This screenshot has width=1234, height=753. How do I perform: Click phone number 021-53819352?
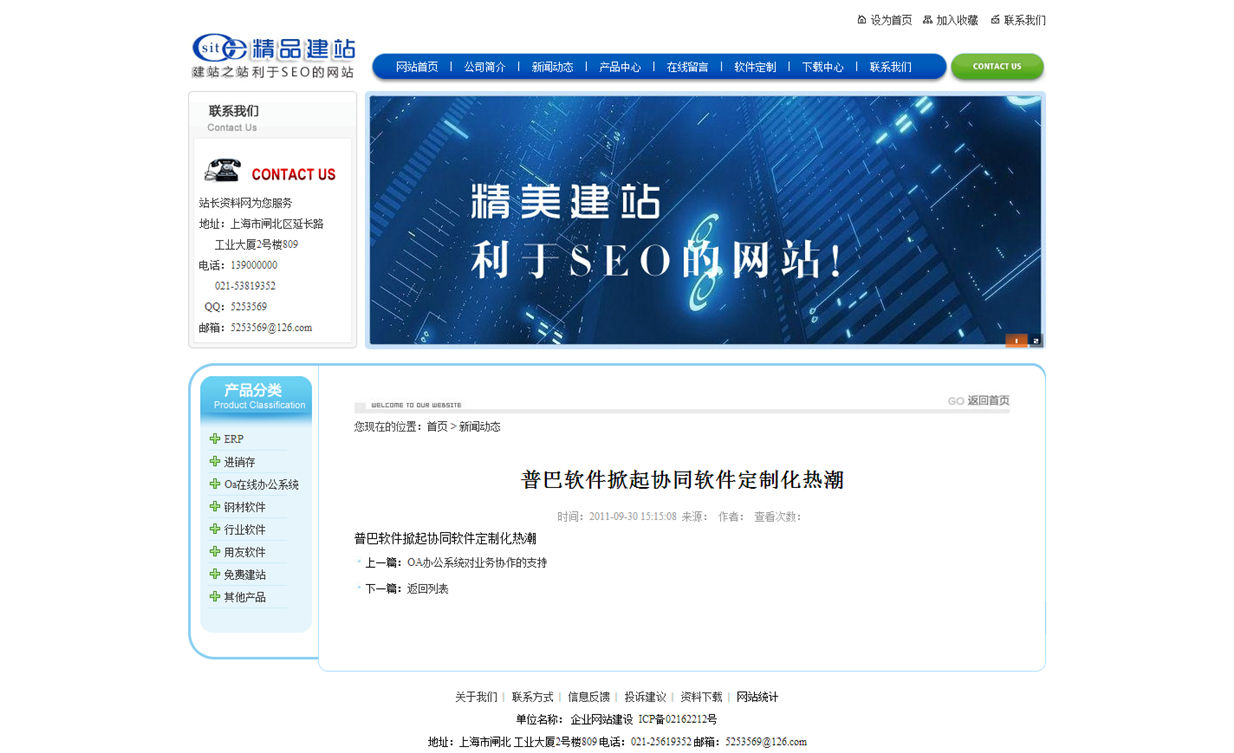tap(245, 286)
